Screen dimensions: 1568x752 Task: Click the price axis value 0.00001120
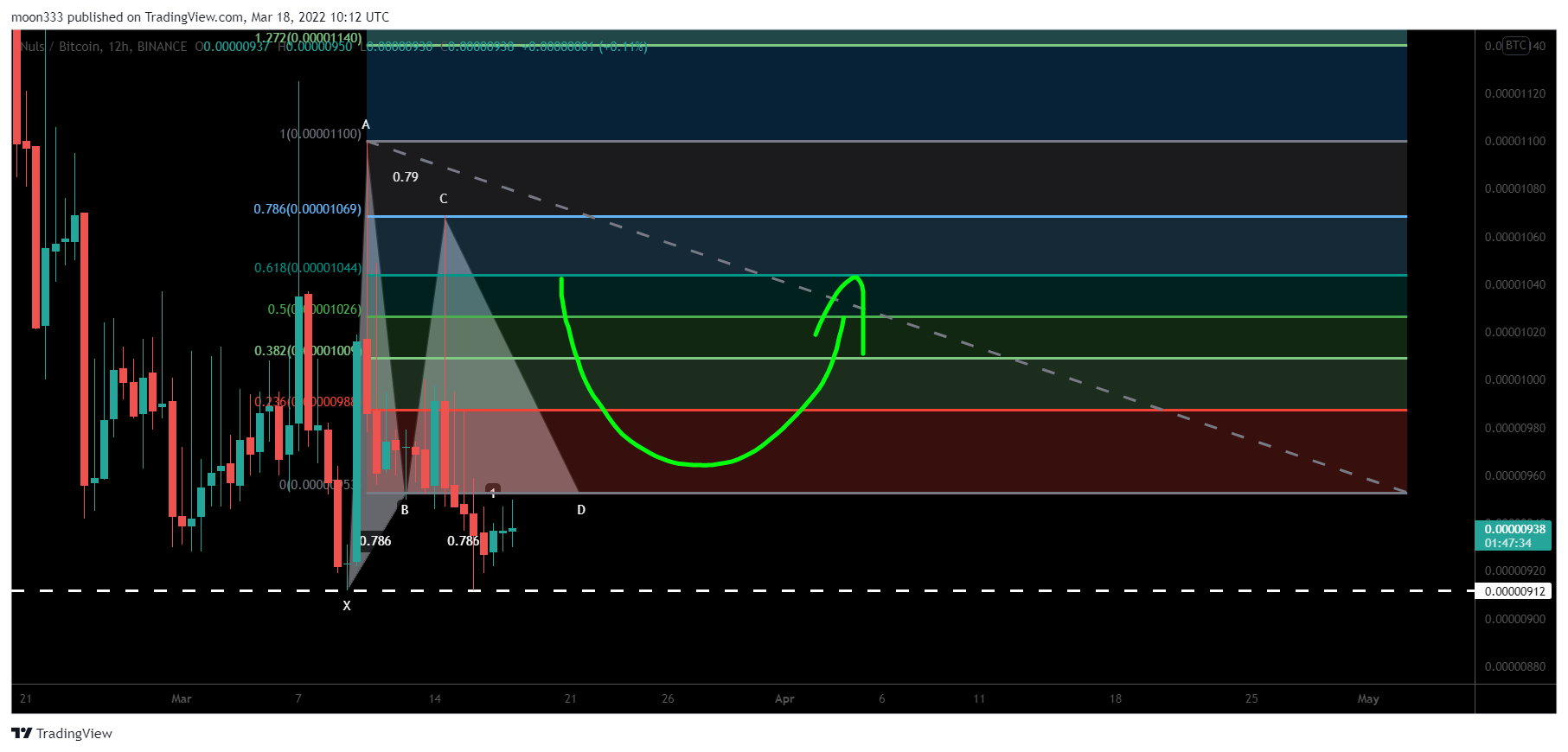pyautogui.click(x=1514, y=93)
